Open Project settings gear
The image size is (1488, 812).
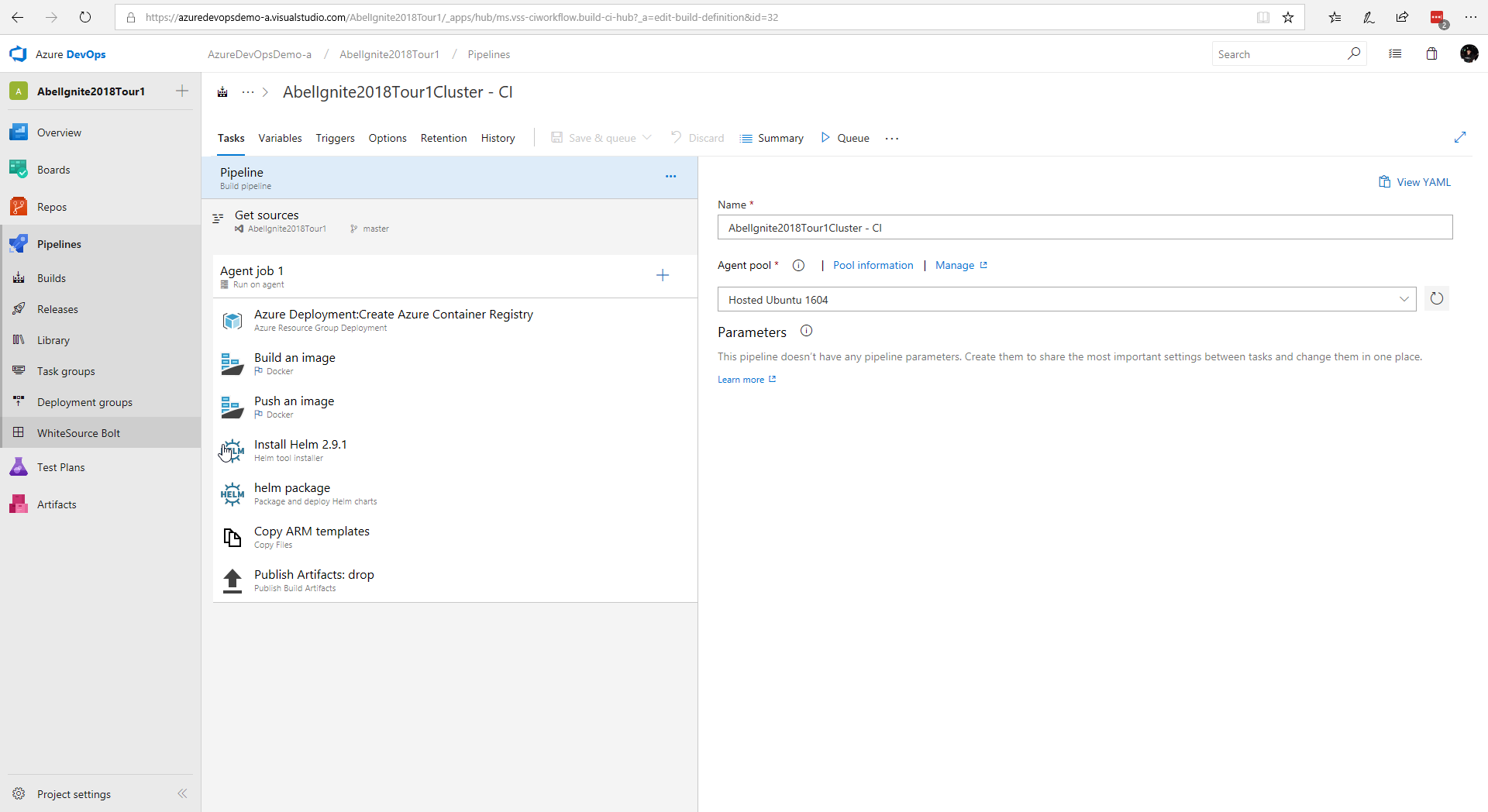[x=19, y=793]
